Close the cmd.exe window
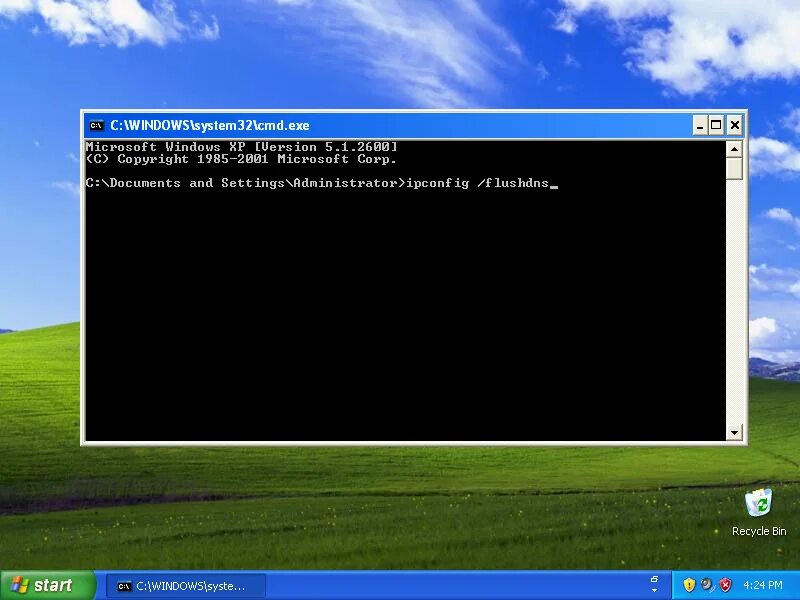800x600 pixels. click(735, 125)
